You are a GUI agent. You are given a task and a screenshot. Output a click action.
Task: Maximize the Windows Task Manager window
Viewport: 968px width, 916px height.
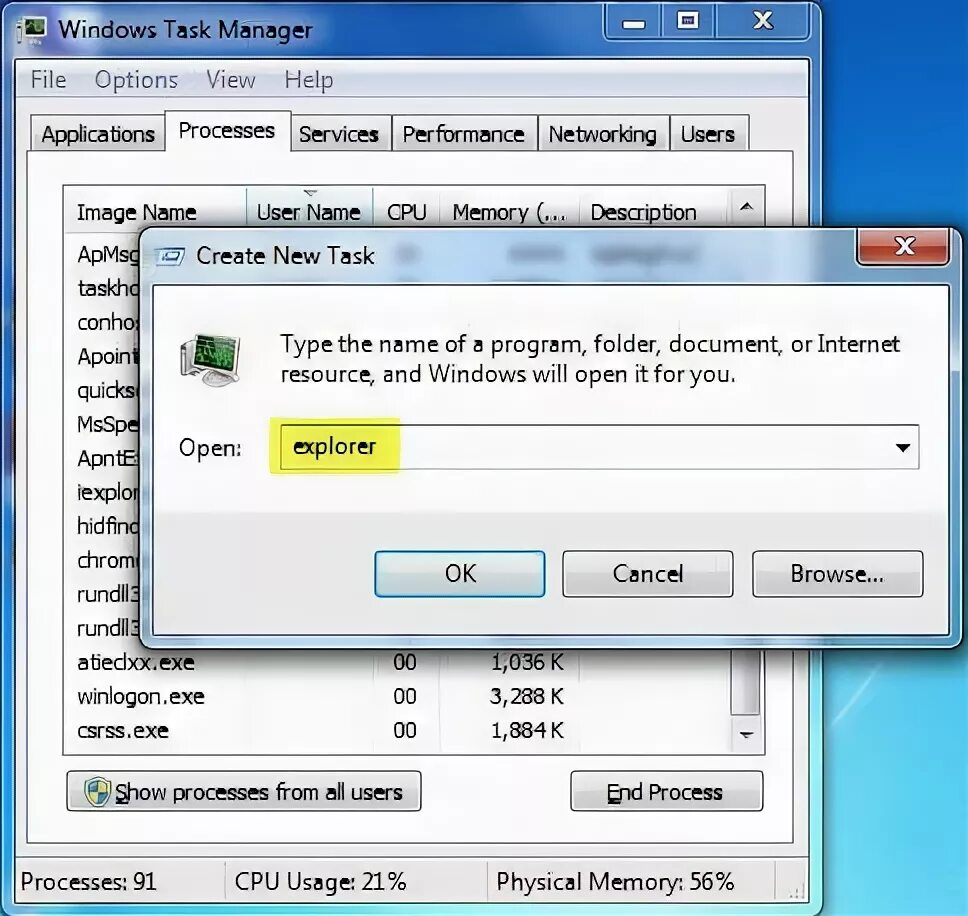(x=687, y=23)
